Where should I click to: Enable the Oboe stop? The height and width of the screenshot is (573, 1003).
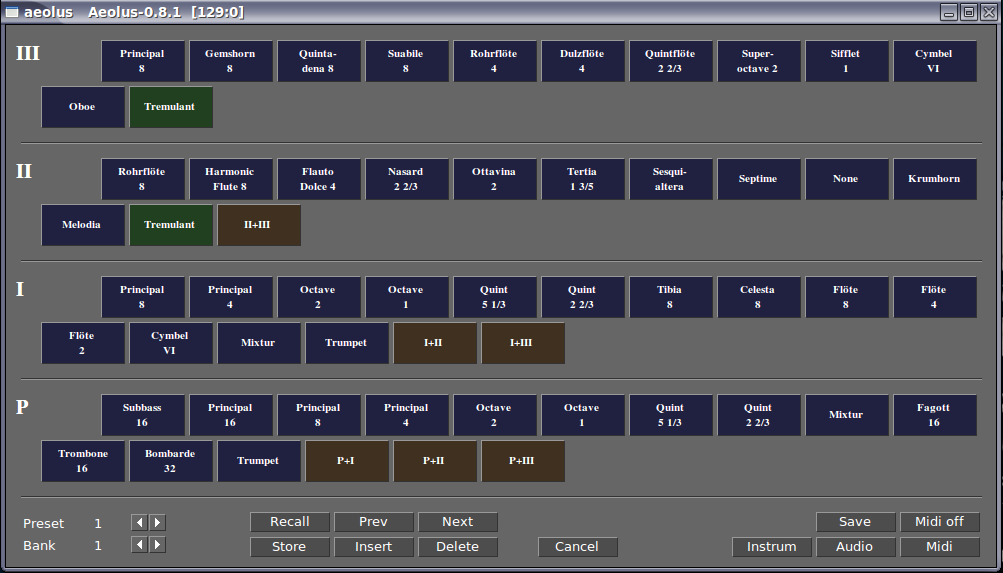83,107
